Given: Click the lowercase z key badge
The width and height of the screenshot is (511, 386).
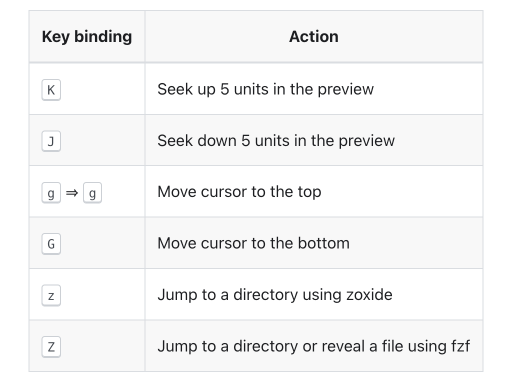Looking at the screenshot, I should pos(51,295).
